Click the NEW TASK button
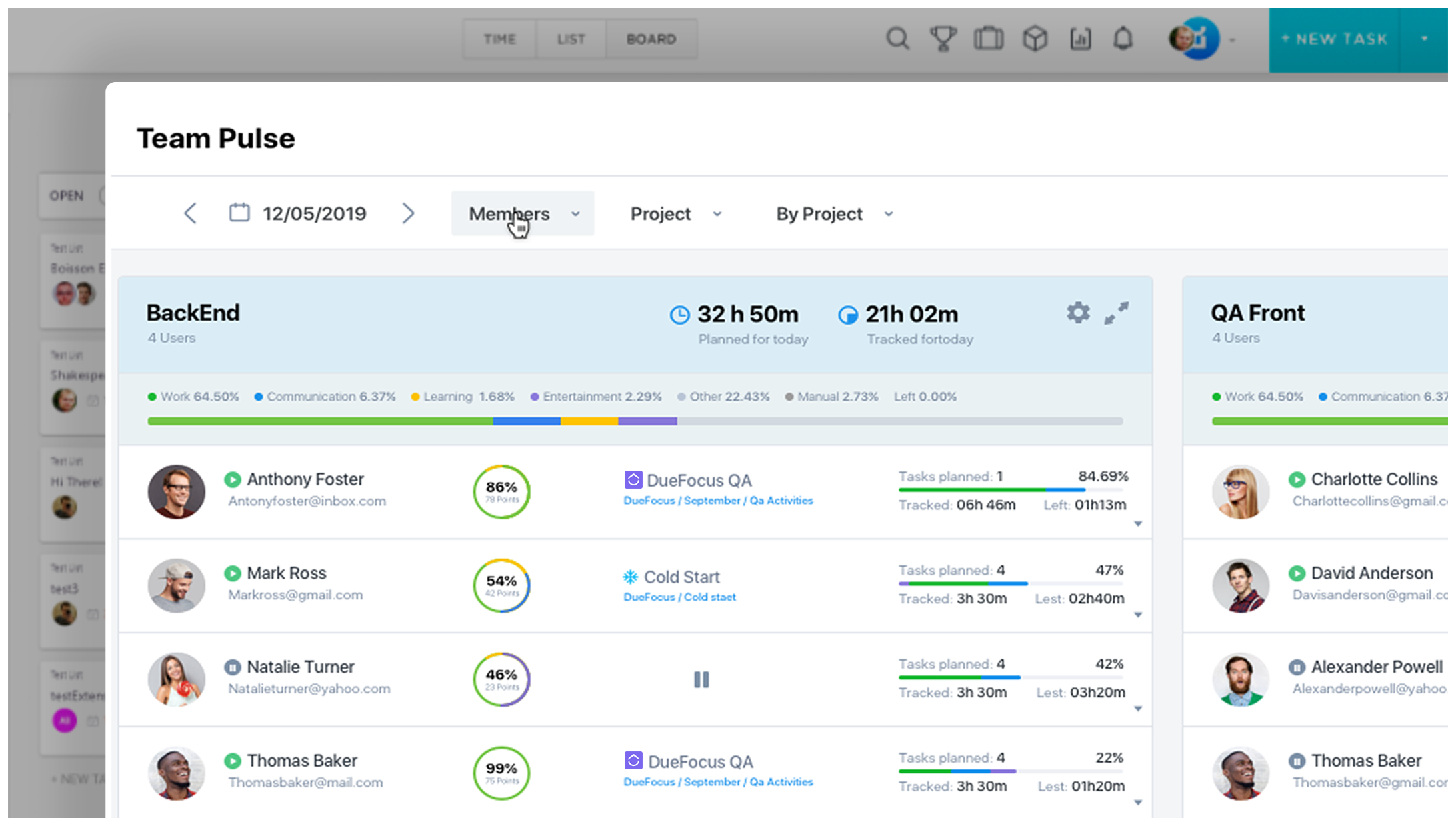The image size is (1456, 826). [1334, 39]
